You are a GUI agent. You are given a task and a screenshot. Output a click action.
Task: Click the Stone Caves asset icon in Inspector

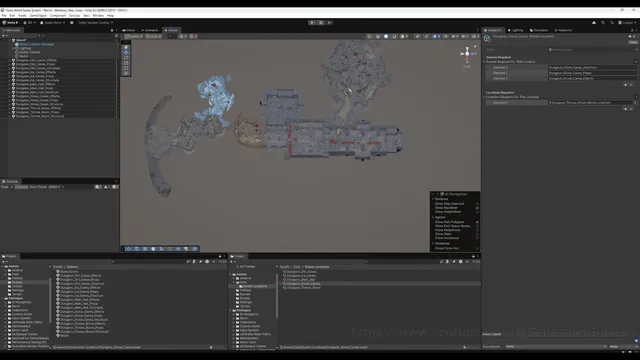coord(487,39)
